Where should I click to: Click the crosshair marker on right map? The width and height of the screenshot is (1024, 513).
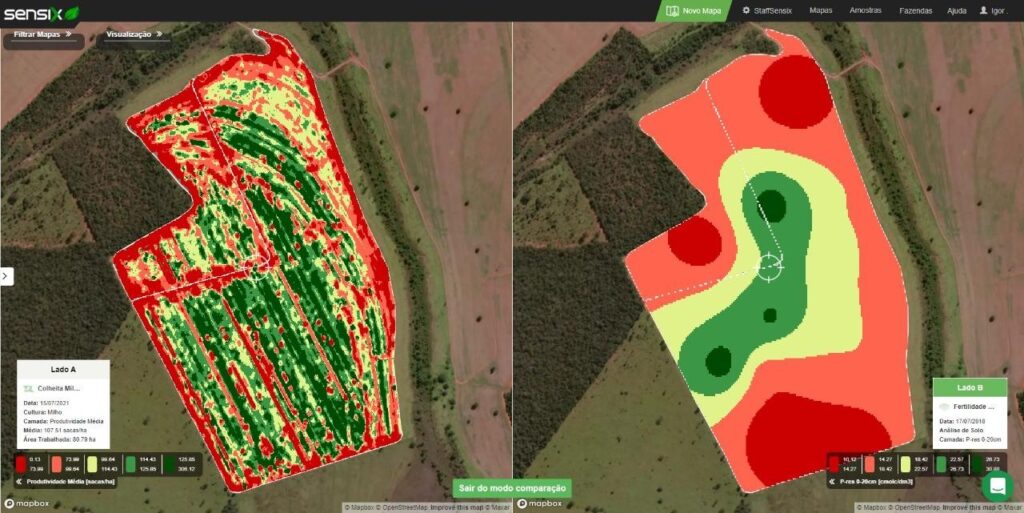coord(768,265)
